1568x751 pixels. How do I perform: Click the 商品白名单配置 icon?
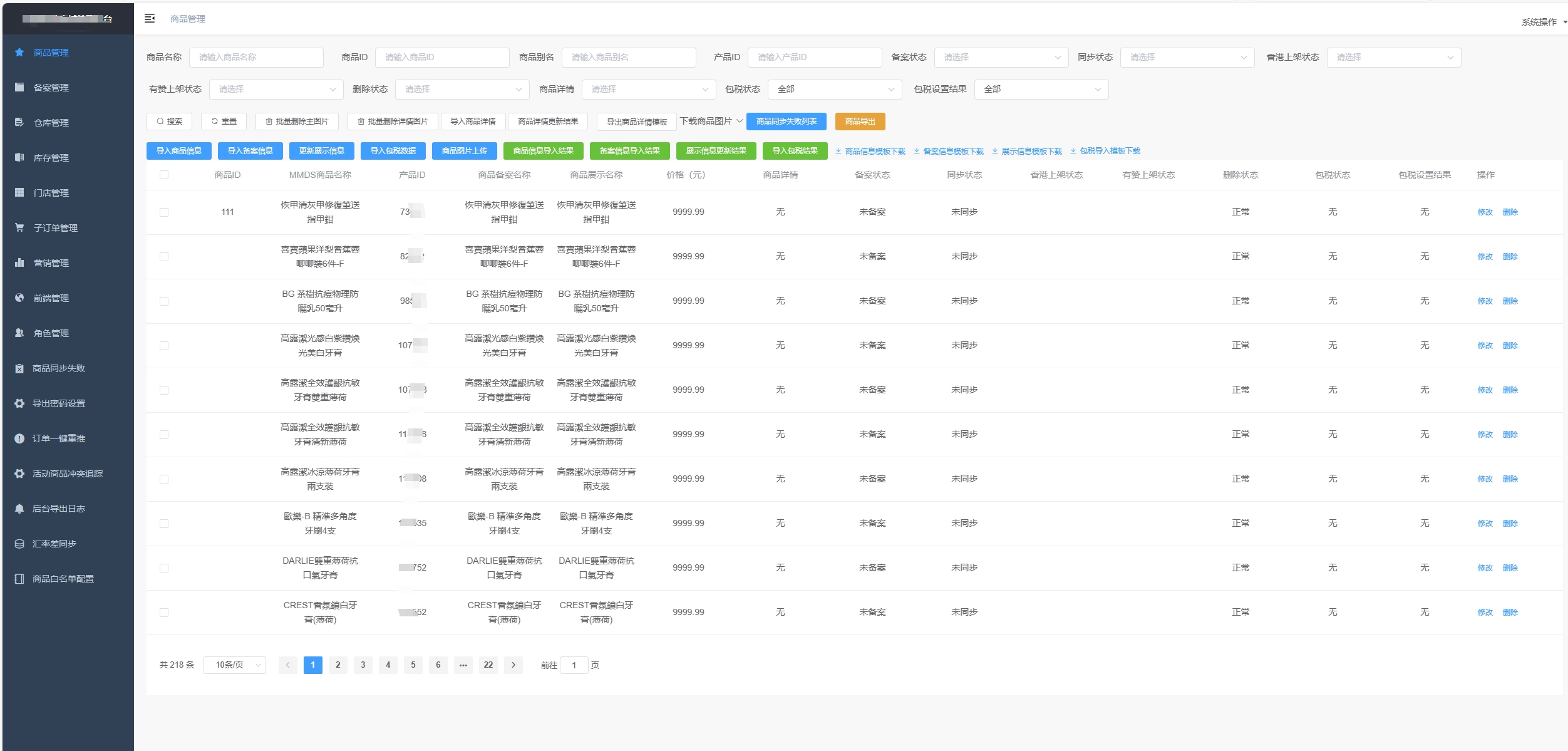(x=19, y=579)
